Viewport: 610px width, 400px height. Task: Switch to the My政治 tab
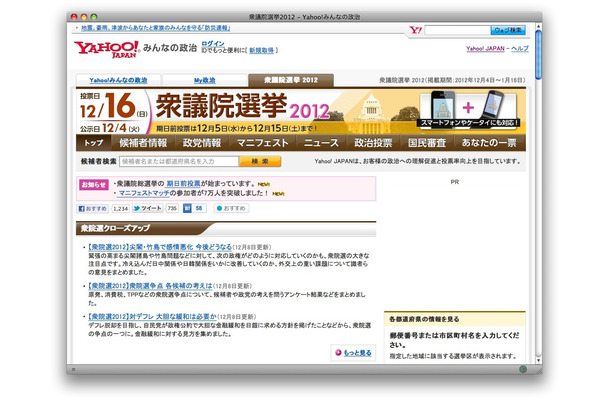205,80
